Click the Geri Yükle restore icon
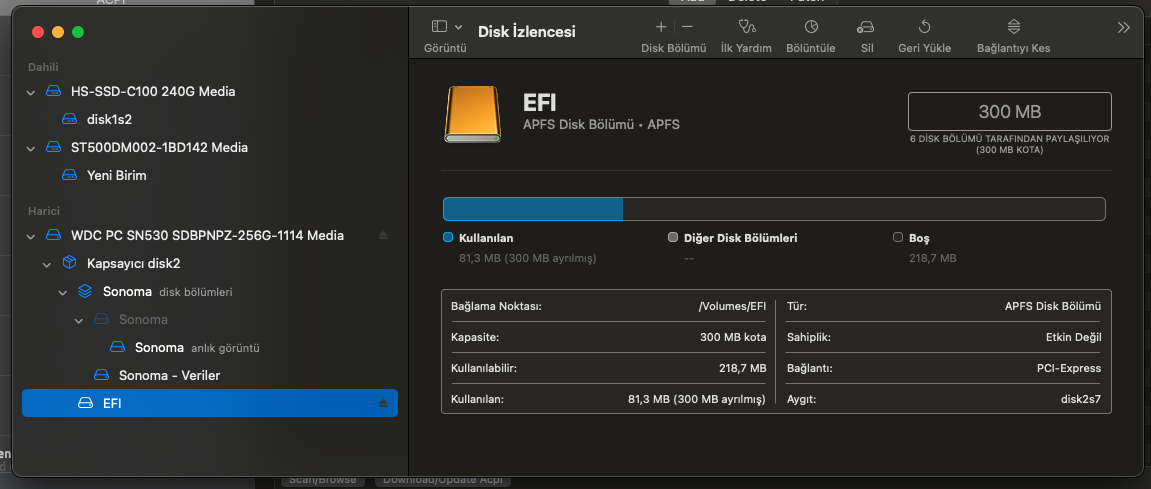 pyautogui.click(x=924, y=27)
